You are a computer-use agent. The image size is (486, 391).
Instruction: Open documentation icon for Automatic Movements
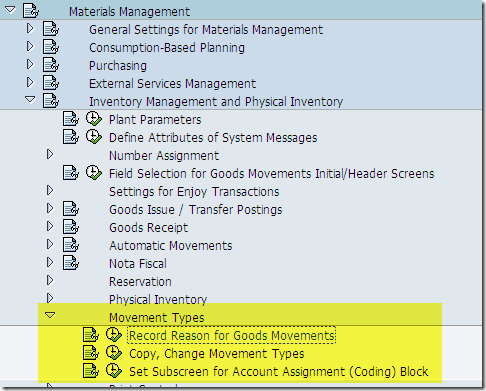71,245
